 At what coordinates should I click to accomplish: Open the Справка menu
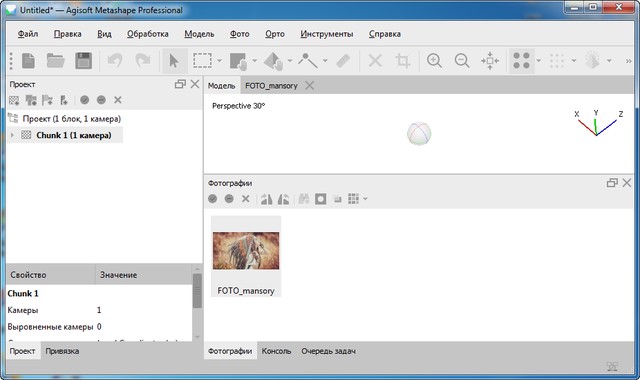(x=384, y=34)
